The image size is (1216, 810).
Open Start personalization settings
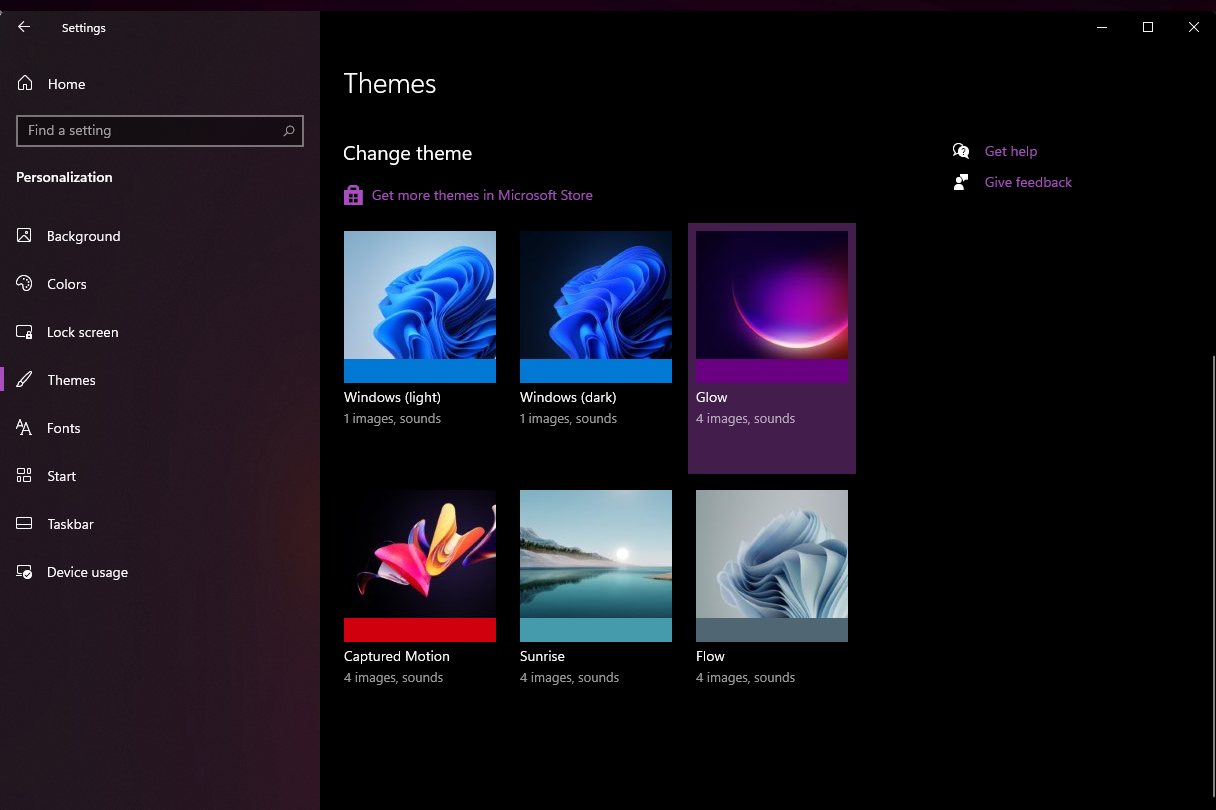(x=160, y=476)
